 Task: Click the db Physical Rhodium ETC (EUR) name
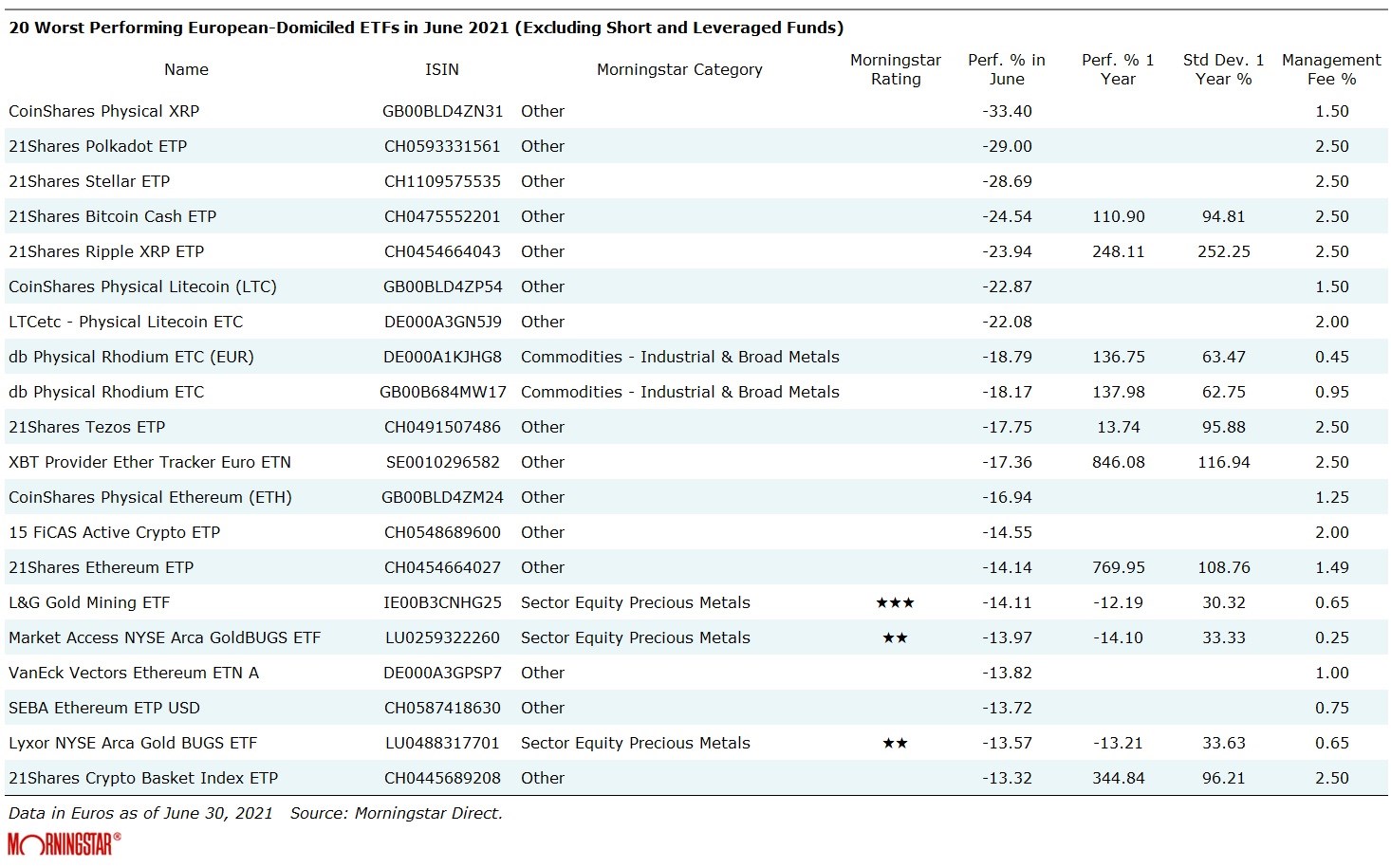pyautogui.click(x=131, y=357)
